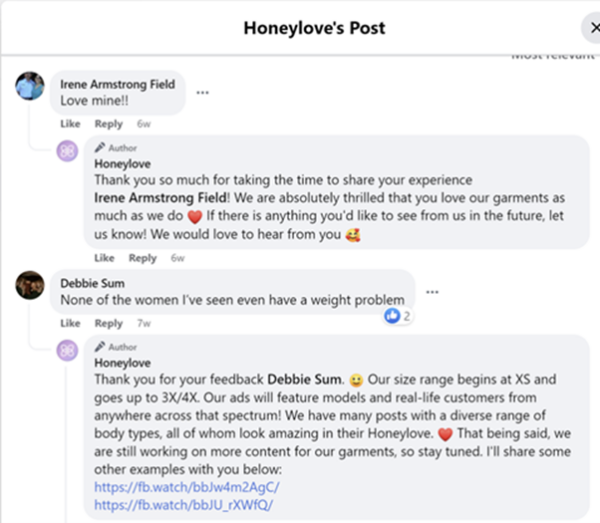The height and width of the screenshot is (523, 600).
Task: Like Irene Armstrong Field's comment
Action: pos(70,124)
